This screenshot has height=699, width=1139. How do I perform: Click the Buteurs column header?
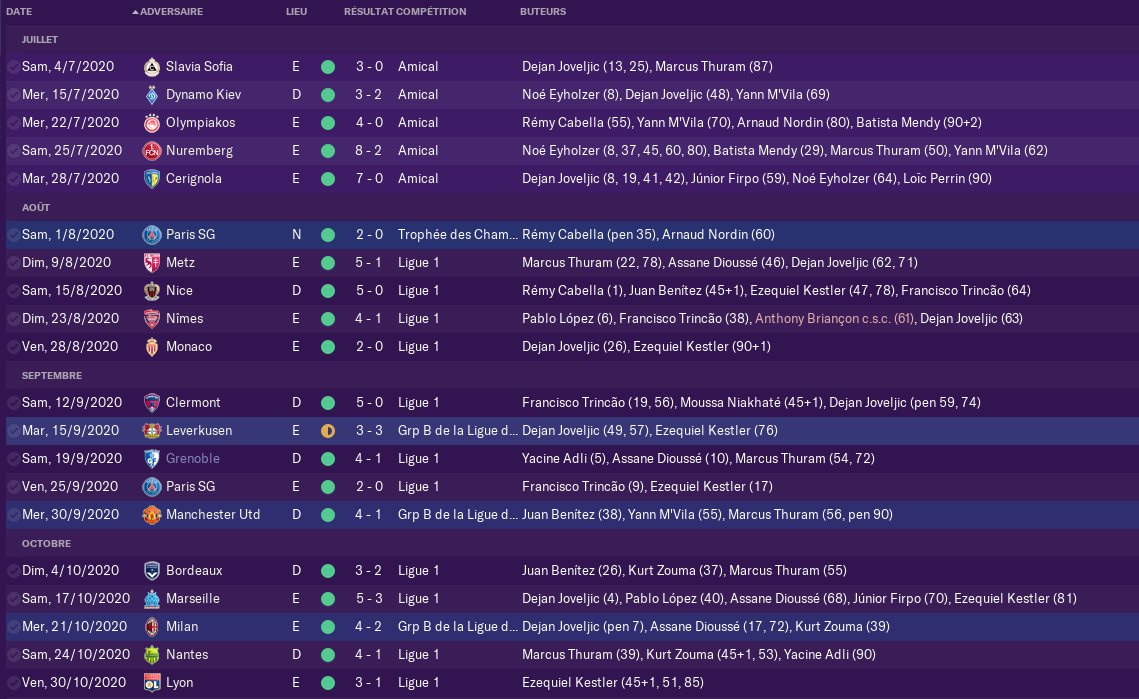543,12
